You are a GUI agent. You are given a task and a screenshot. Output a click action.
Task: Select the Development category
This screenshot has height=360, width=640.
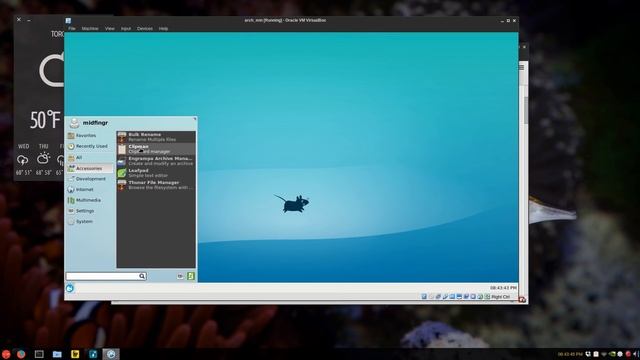(90, 179)
